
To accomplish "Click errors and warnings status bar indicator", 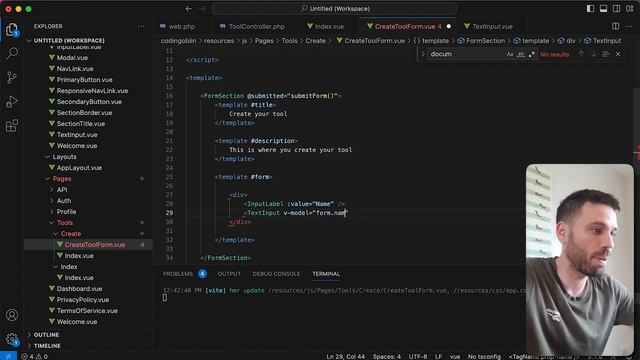I will [35, 356].
